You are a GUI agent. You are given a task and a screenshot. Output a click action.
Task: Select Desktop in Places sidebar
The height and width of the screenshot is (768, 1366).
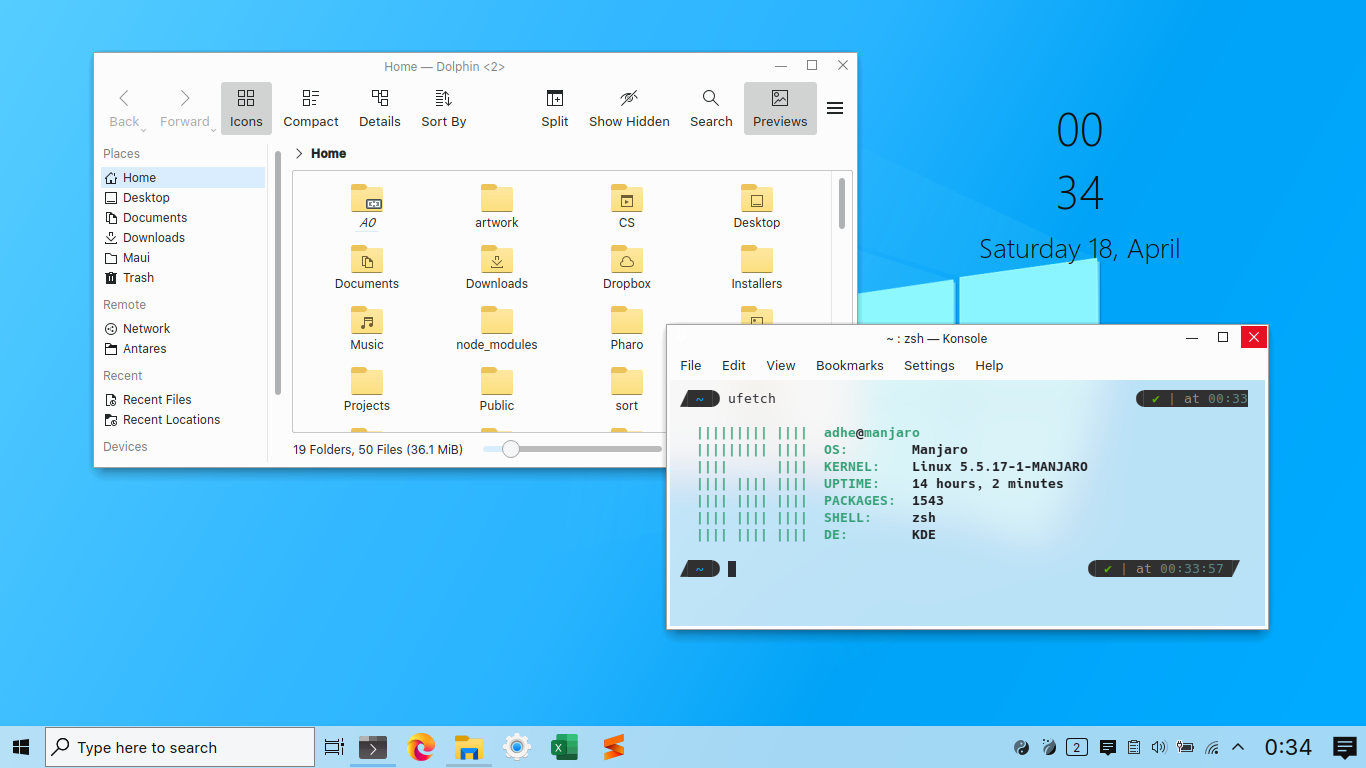point(183,197)
